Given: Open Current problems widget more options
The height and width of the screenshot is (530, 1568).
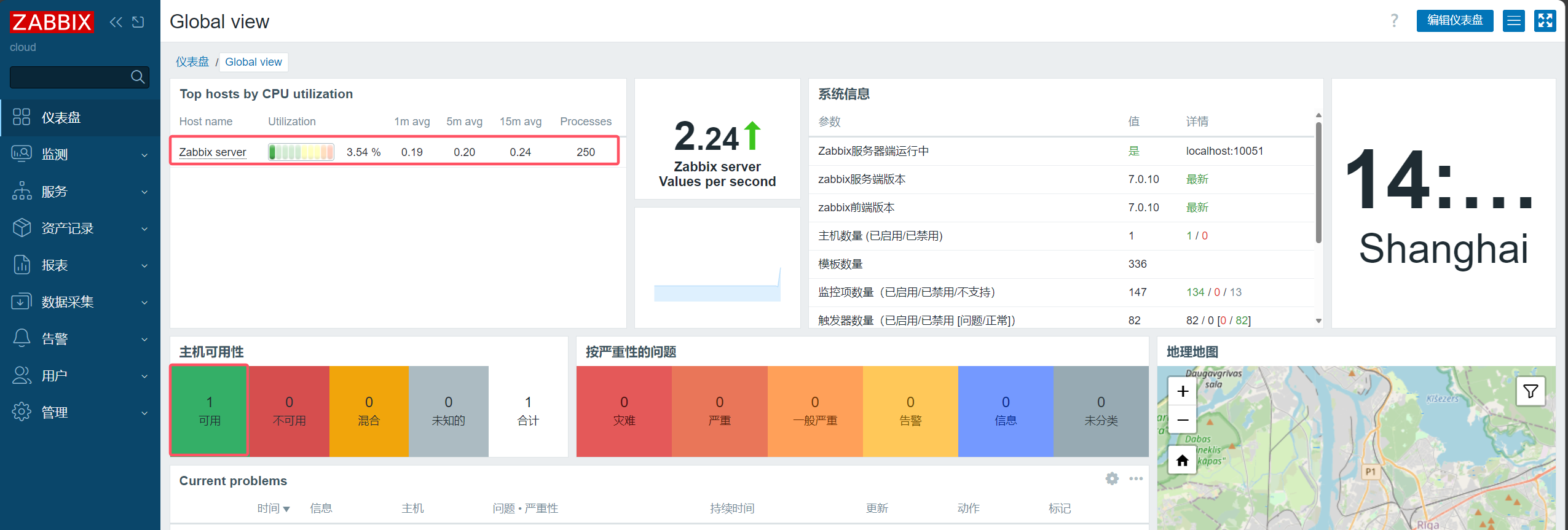Looking at the screenshot, I should 1136,478.
